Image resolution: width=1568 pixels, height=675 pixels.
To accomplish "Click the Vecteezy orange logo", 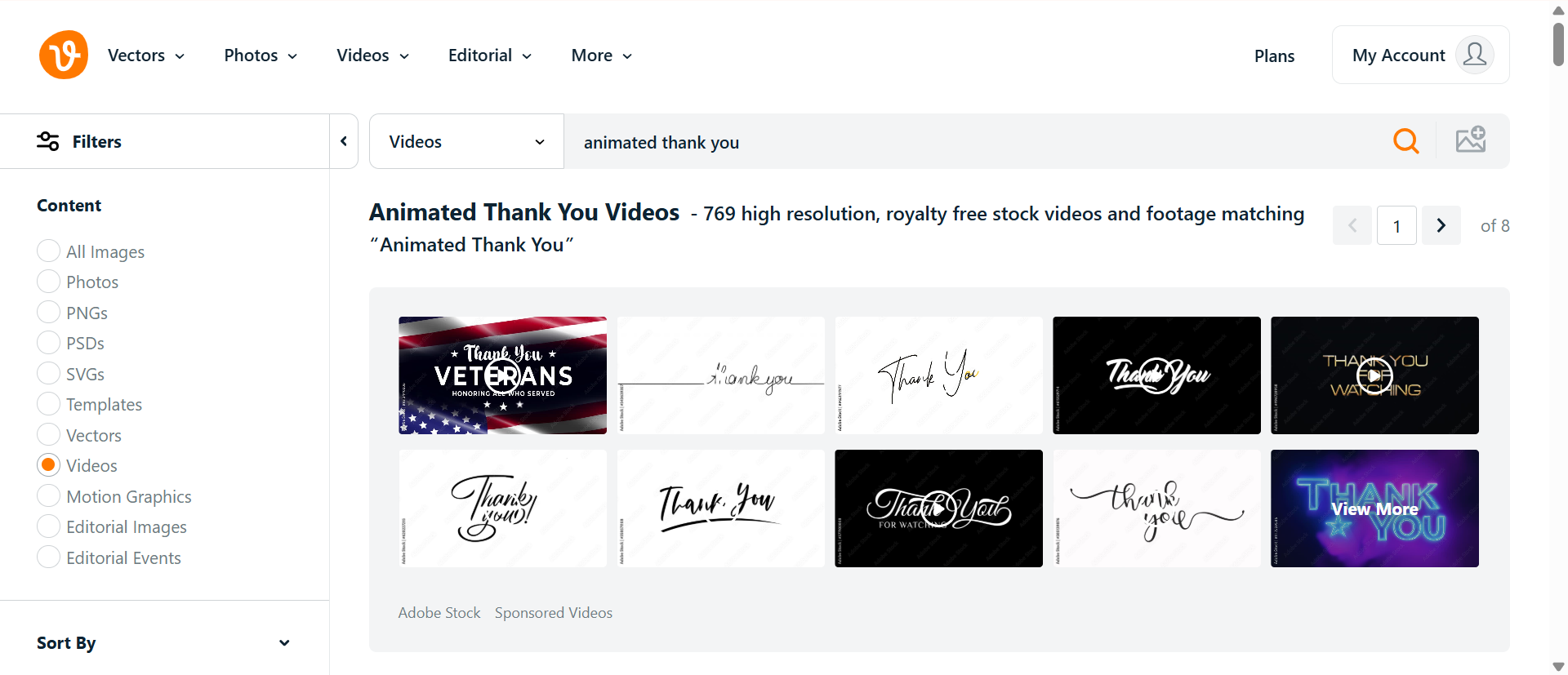I will (64, 55).
